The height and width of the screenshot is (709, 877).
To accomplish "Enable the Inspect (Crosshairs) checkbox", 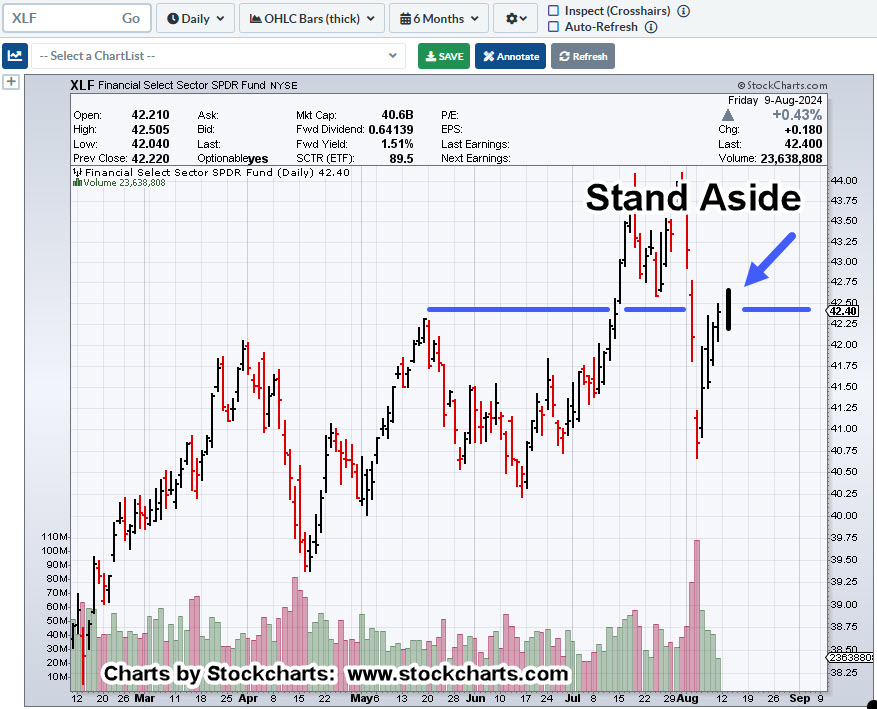I will tap(554, 11).
